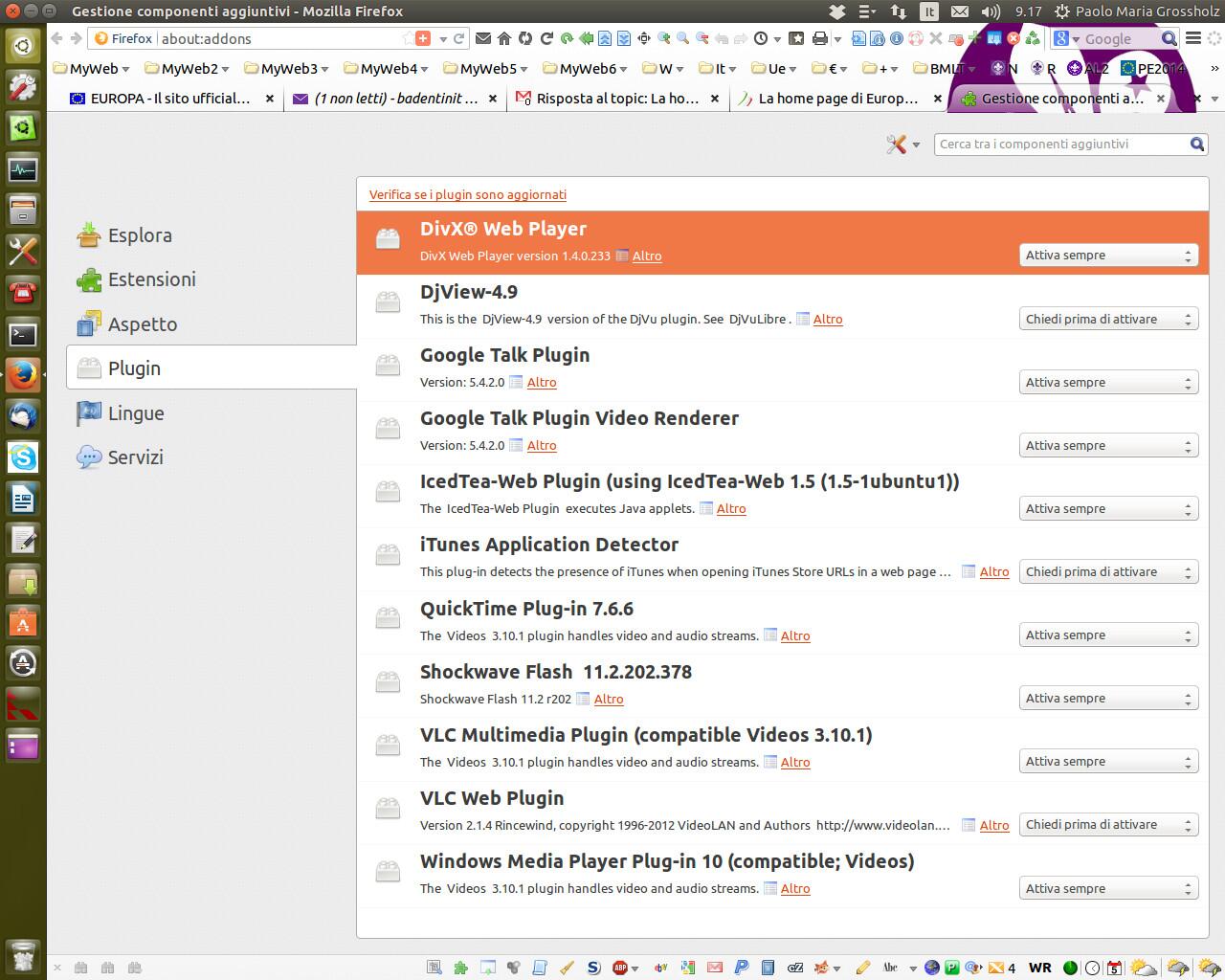
Task: Click Altro link for iTunes Application Detector
Action: (x=994, y=571)
